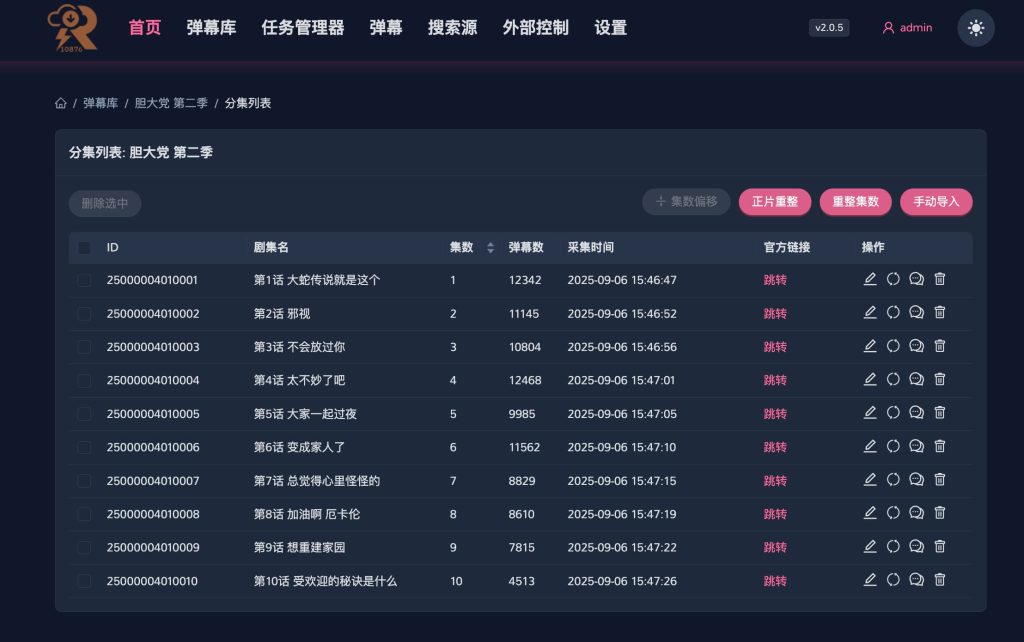Follow 跳转 link for 第5话 大家一起过夜
The width and height of the screenshot is (1024, 642).
pyautogui.click(x=775, y=414)
